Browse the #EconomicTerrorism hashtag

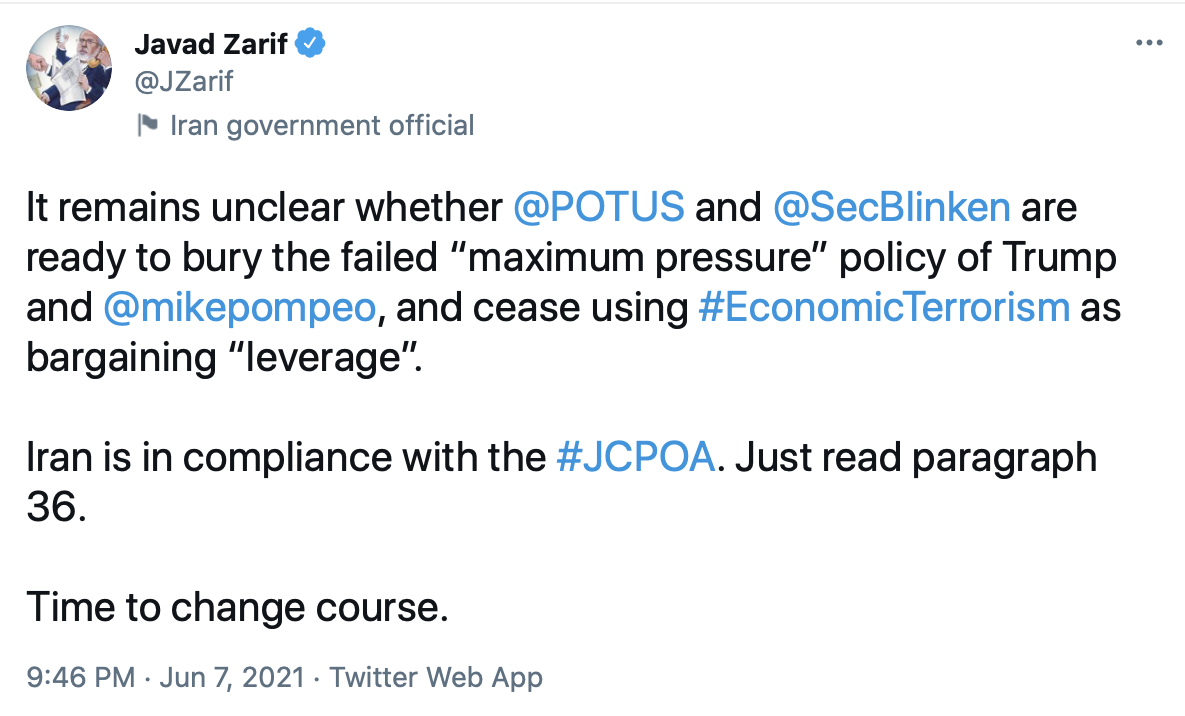(883, 307)
